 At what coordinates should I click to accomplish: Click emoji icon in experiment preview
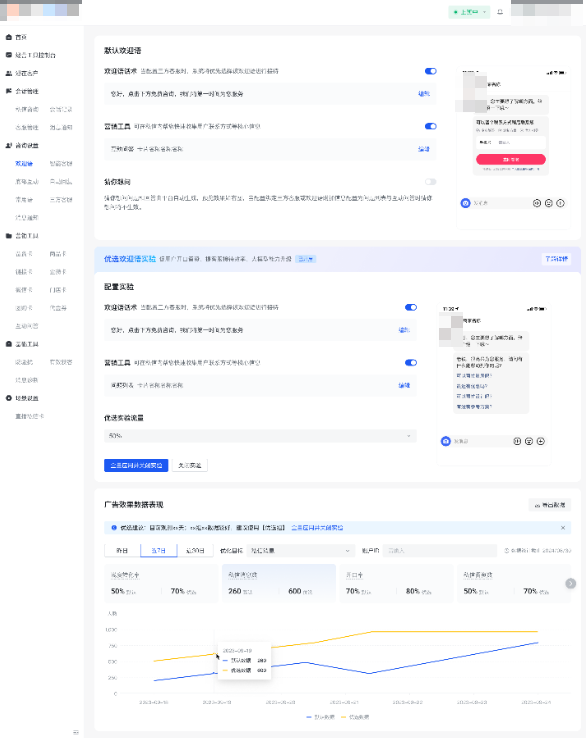click(x=529, y=441)
